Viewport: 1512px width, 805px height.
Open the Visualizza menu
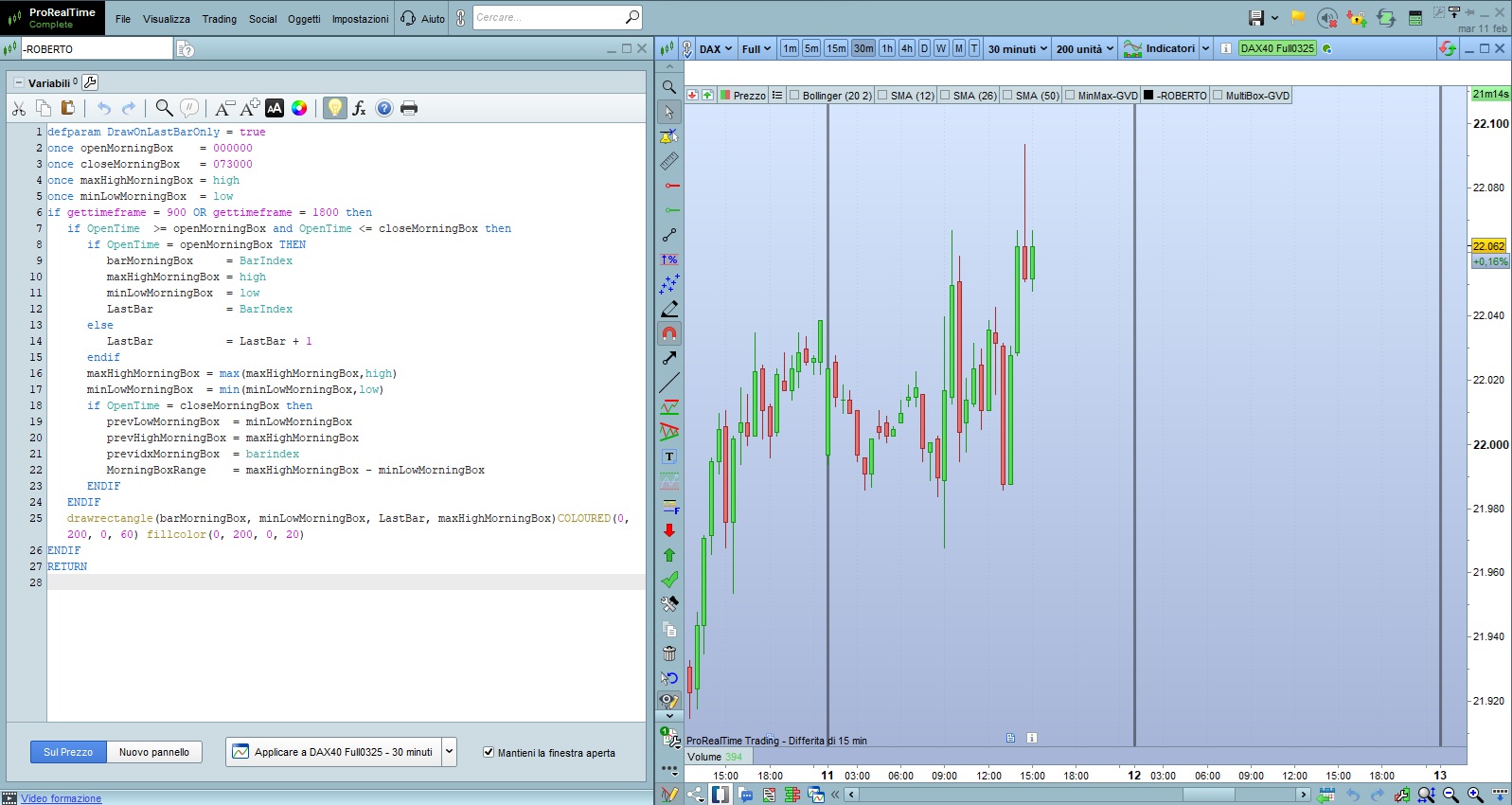tap(167, 19)
